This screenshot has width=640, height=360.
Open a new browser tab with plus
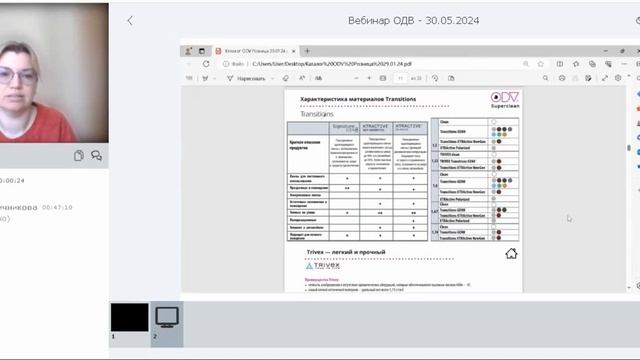307,51
